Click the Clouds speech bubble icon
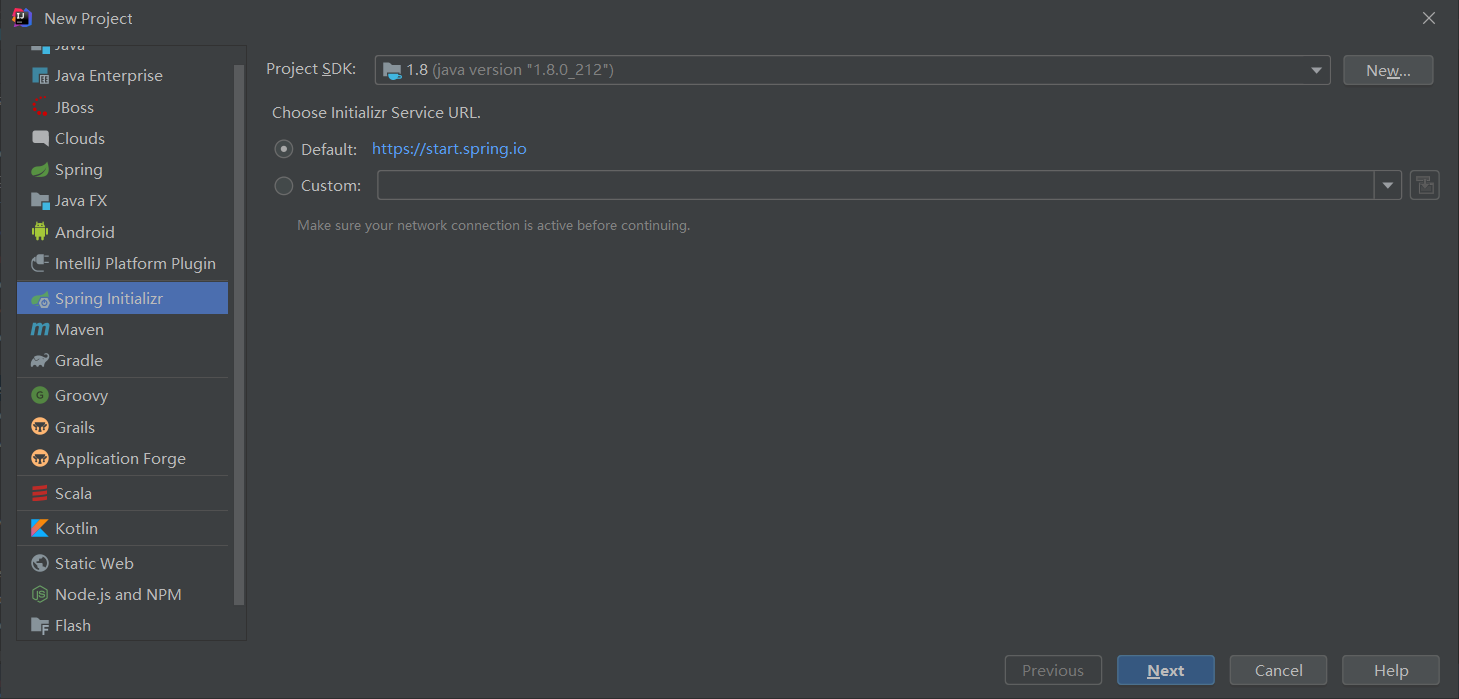The height and width of the screenshot is (699, 1459). [x=40, y=138]
